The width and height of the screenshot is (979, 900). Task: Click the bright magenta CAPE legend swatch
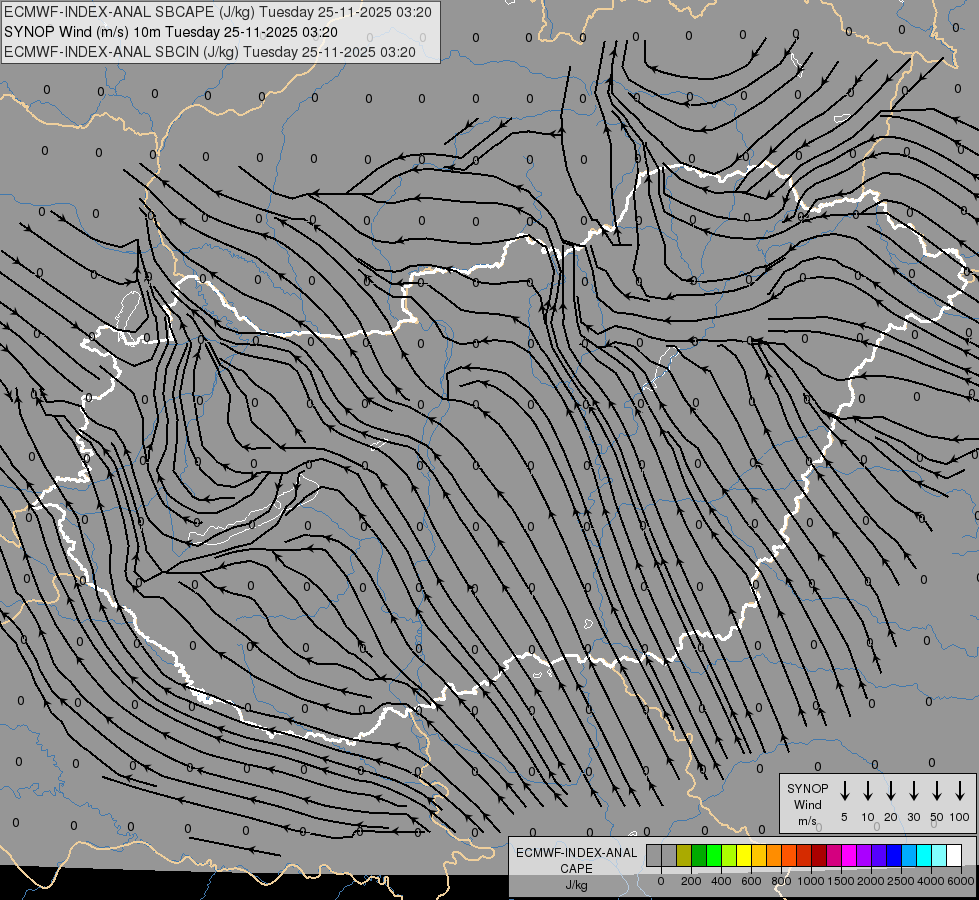pyautogui.click(x=849, y=855)
